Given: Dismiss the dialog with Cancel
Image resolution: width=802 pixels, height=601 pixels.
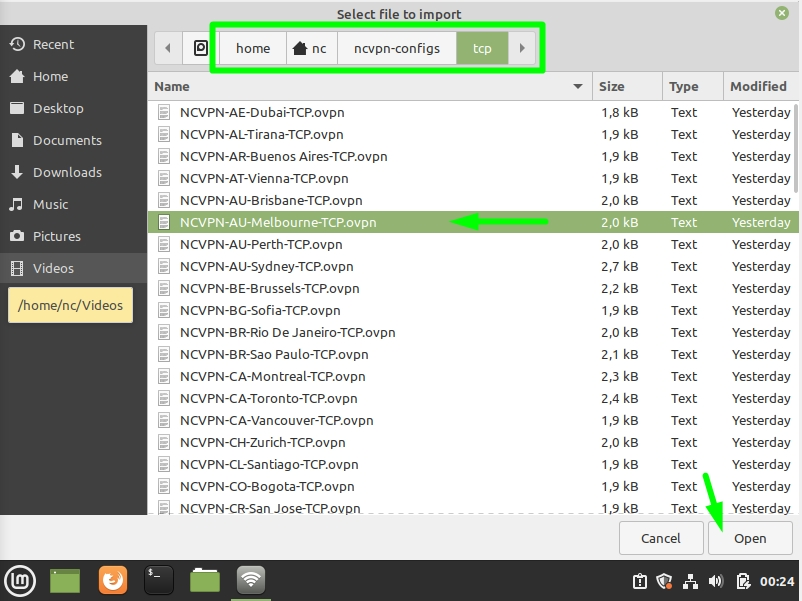Looking at the screenshot, I should coord(661,538).
